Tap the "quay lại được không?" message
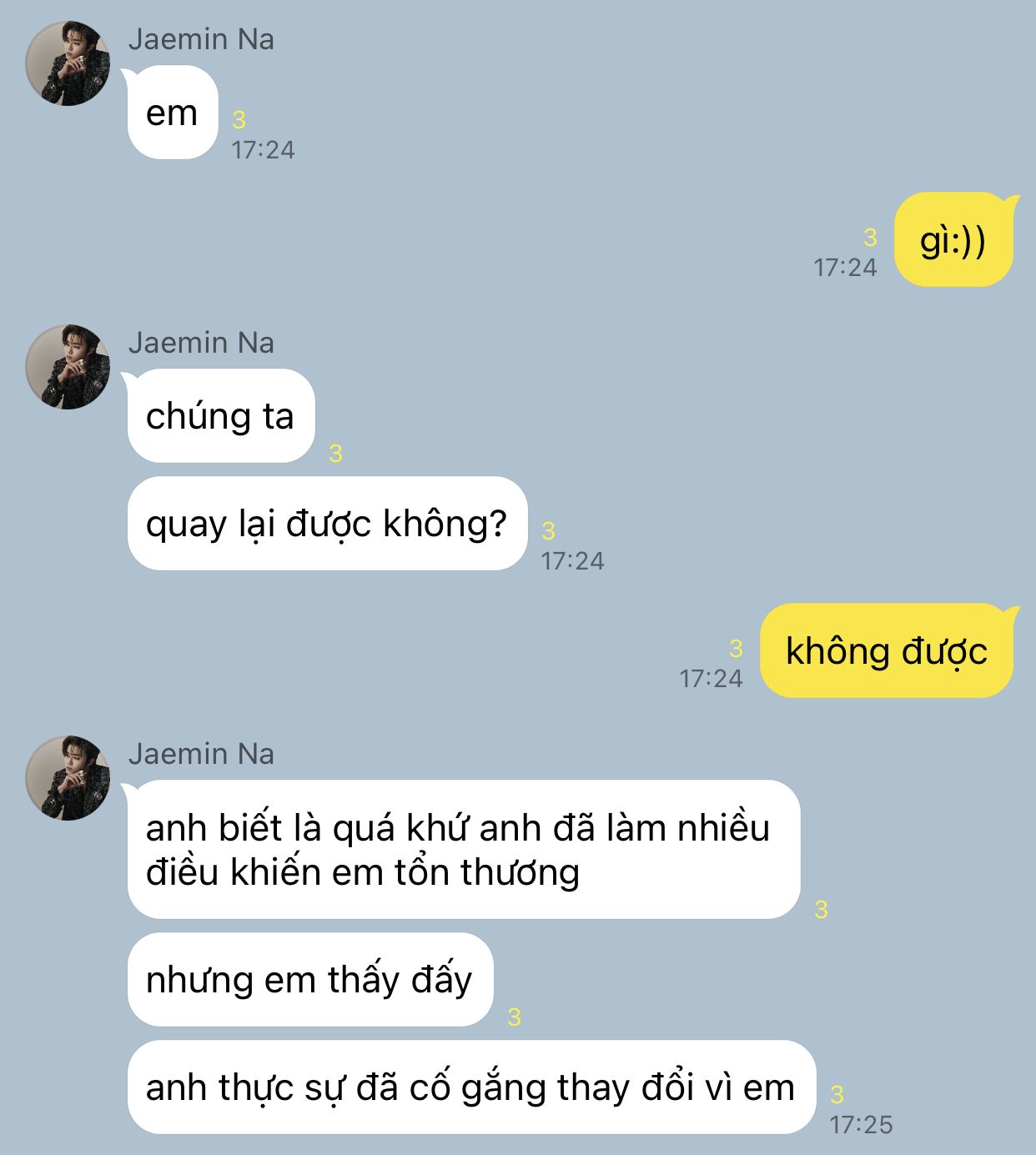This screenshot has height=1155, width=1036. pos(327,523)
